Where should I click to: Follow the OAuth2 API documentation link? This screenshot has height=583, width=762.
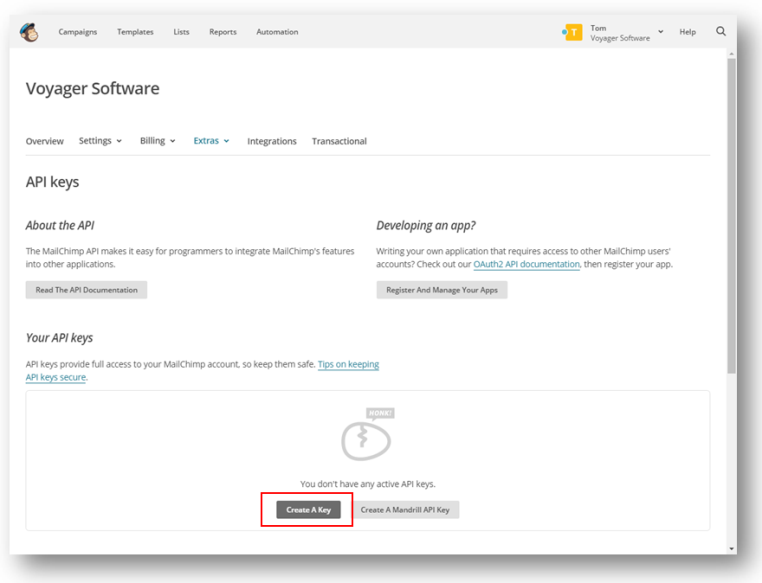[526, 265]
